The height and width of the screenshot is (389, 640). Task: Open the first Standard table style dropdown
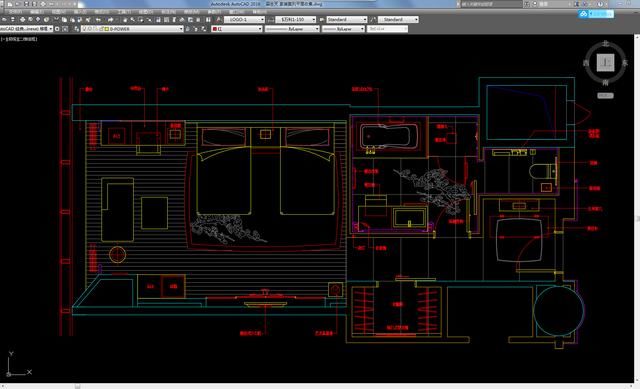point(364,19)
